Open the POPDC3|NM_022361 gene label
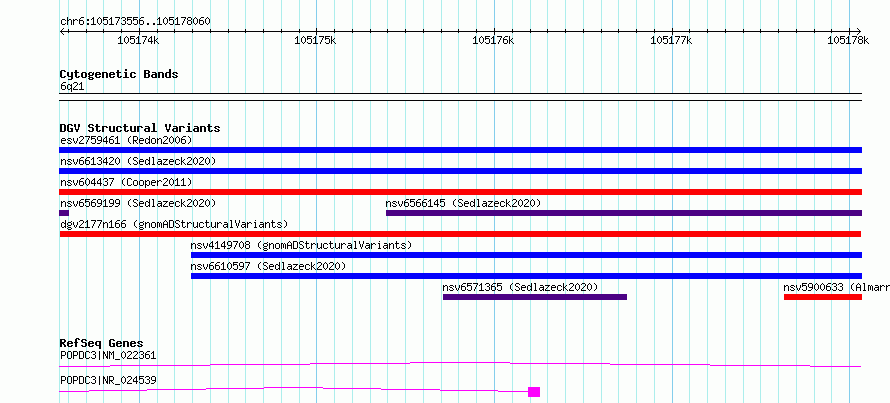890x403 pixels. tap(108, 356)
